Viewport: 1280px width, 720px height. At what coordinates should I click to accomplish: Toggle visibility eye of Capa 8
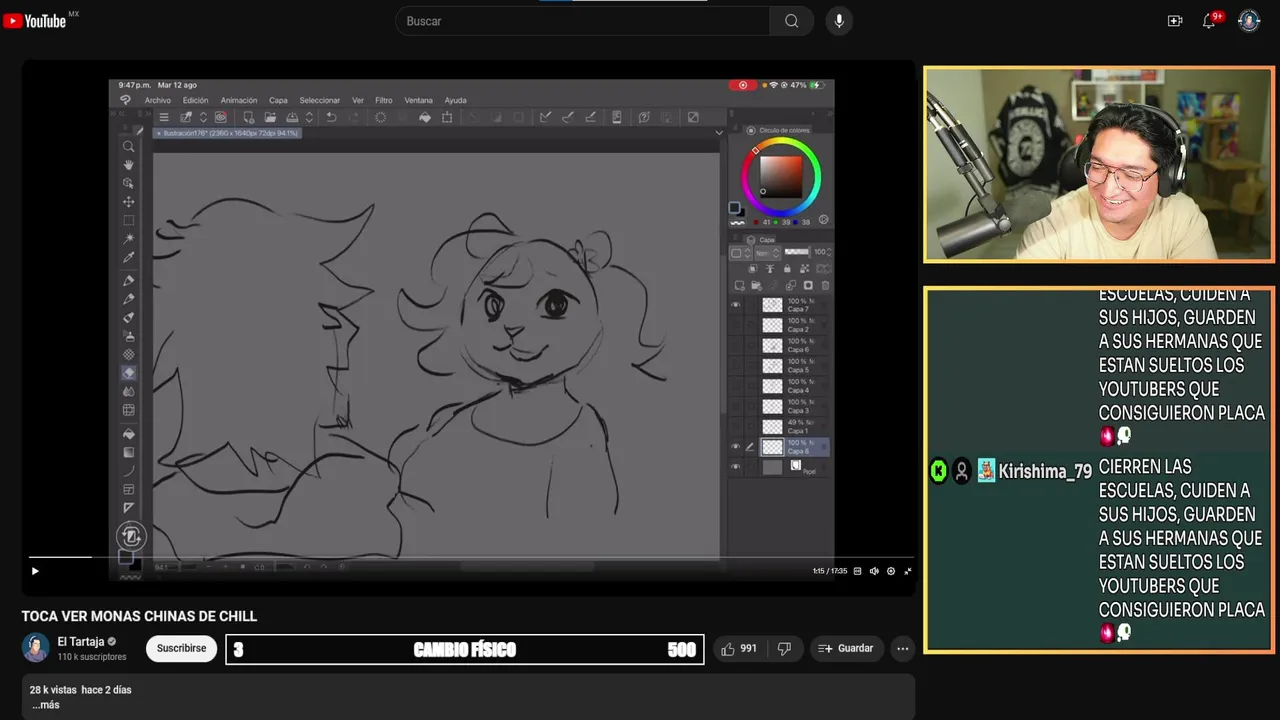(736, 447)
